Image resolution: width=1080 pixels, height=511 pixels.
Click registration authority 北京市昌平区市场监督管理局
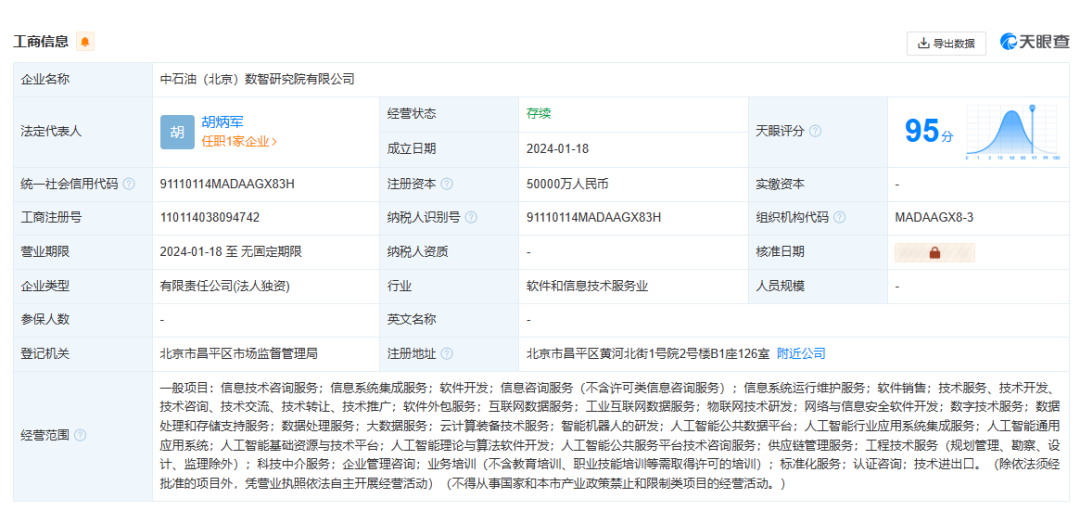[x=239, y=354]
